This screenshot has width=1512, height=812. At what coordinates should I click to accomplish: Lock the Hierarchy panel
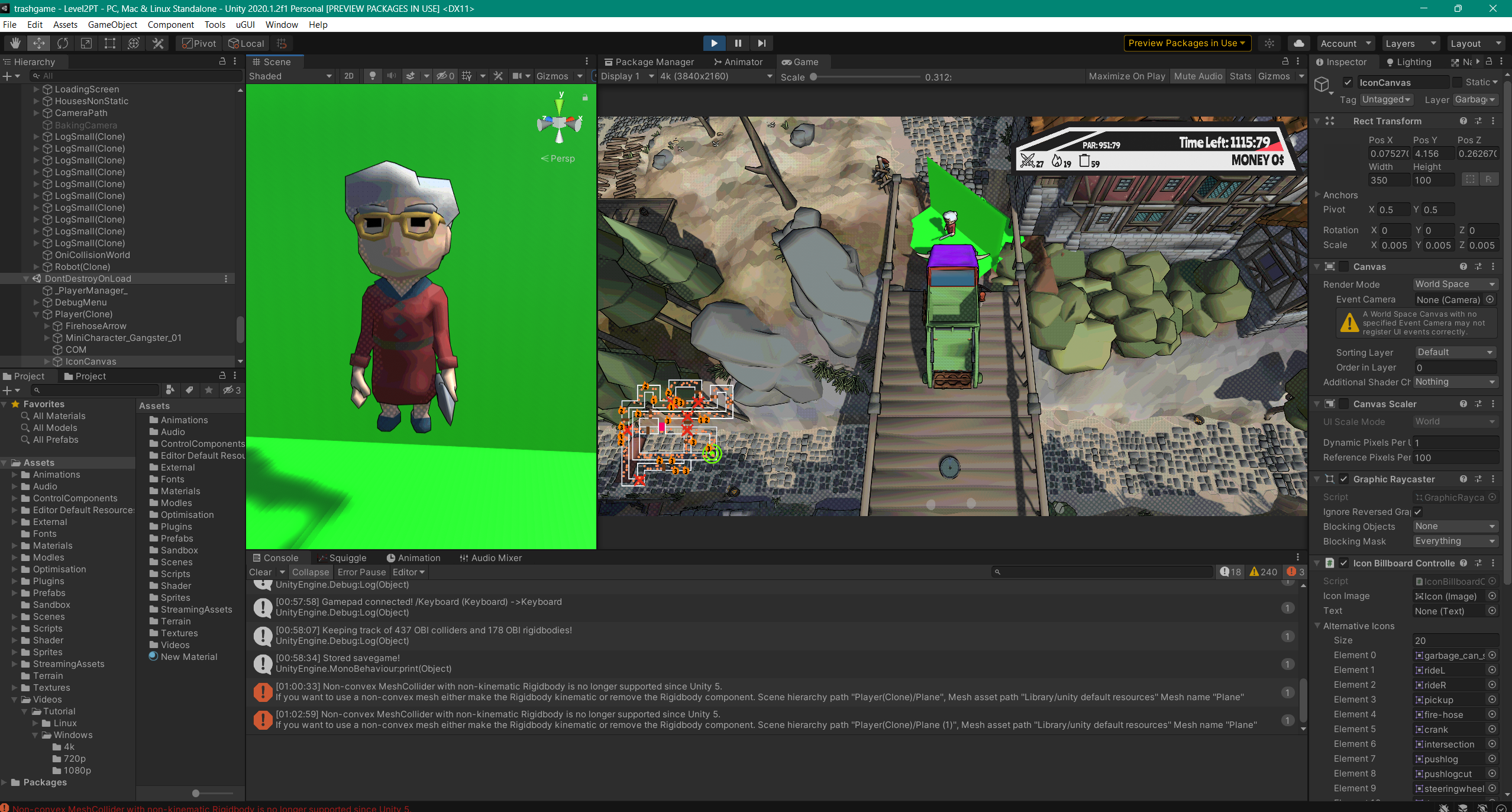point(222,62)
